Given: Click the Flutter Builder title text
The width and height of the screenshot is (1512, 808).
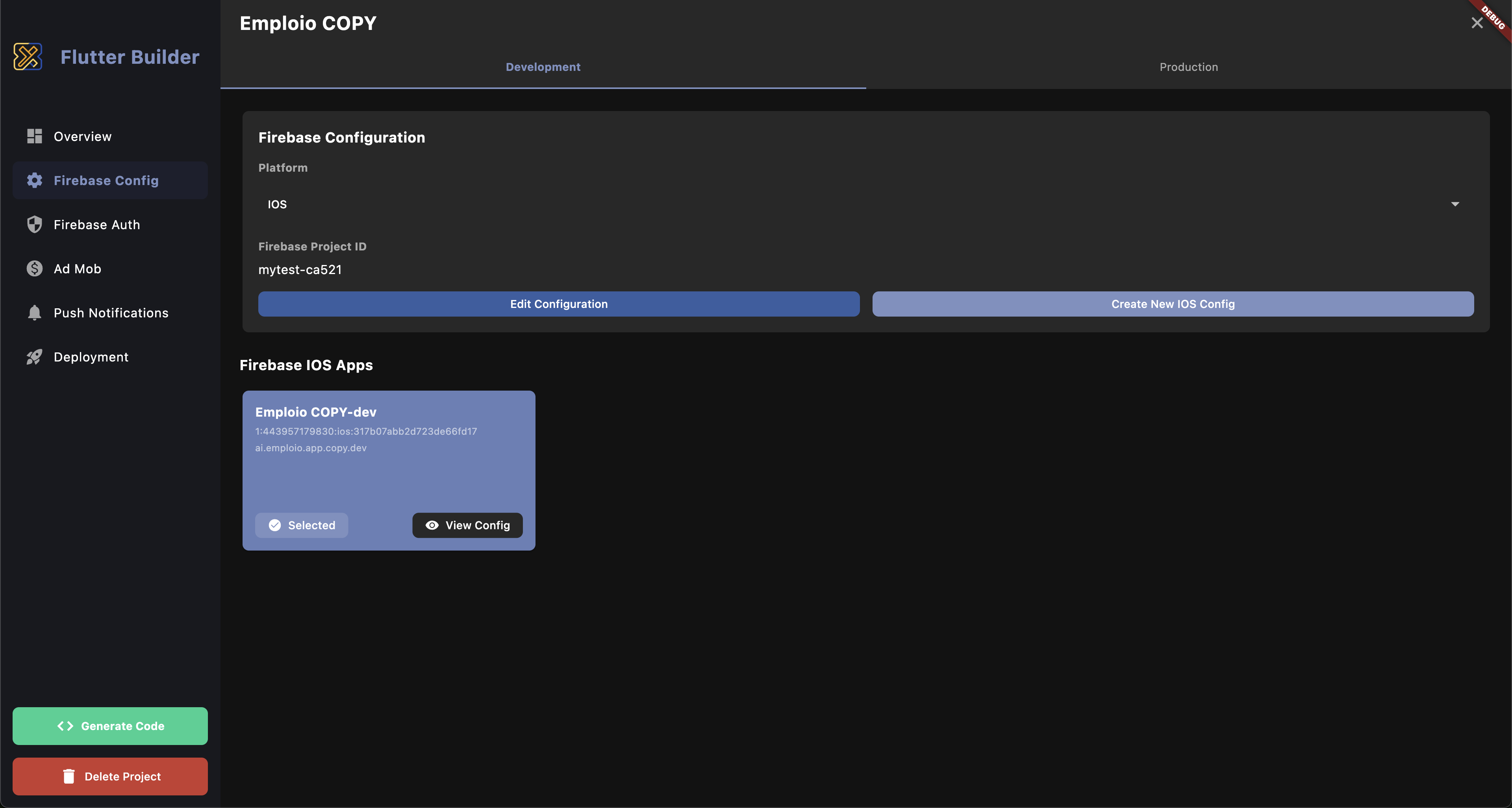Looking at the screenshot, I should 130,57.
